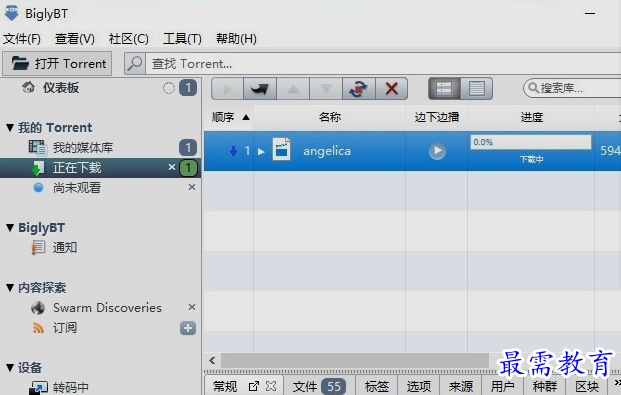Screen dimensions: 621x395
Task: Click the 0.0% progress bar of angelica
Action: pyautogui.click(x=531, y=142)
